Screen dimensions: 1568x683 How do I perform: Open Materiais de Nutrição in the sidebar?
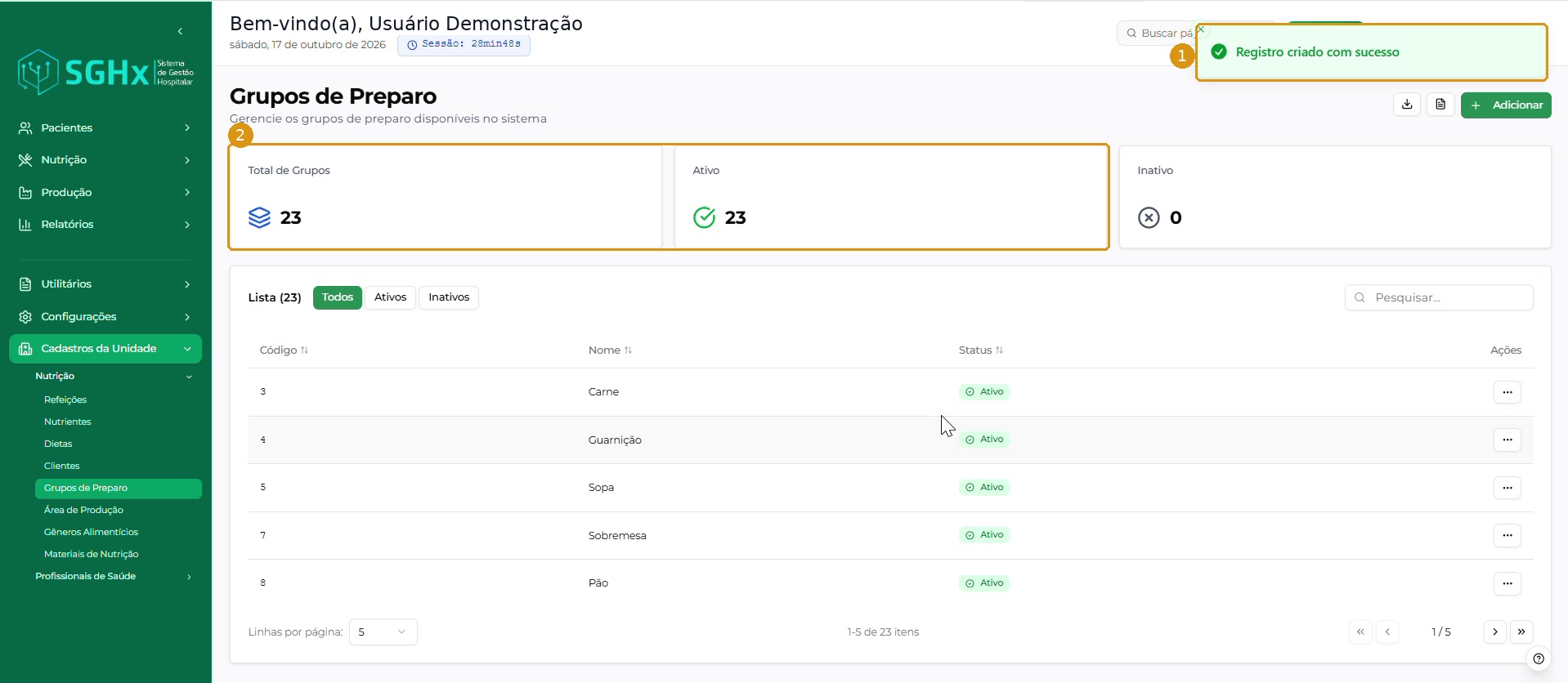[91, 554]
